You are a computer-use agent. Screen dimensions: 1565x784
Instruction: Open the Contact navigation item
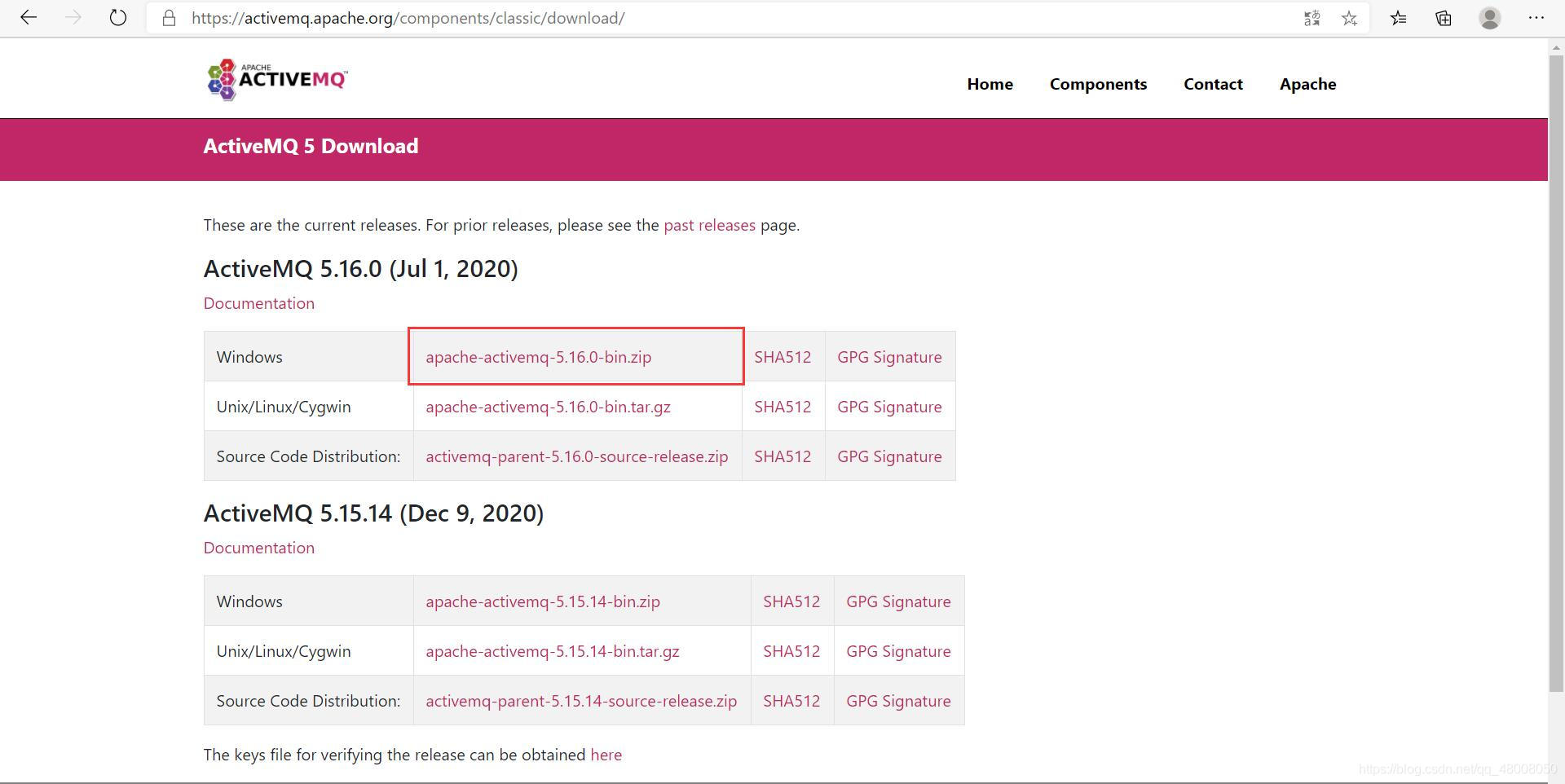pyautogui.click(x=1213, y=84)
